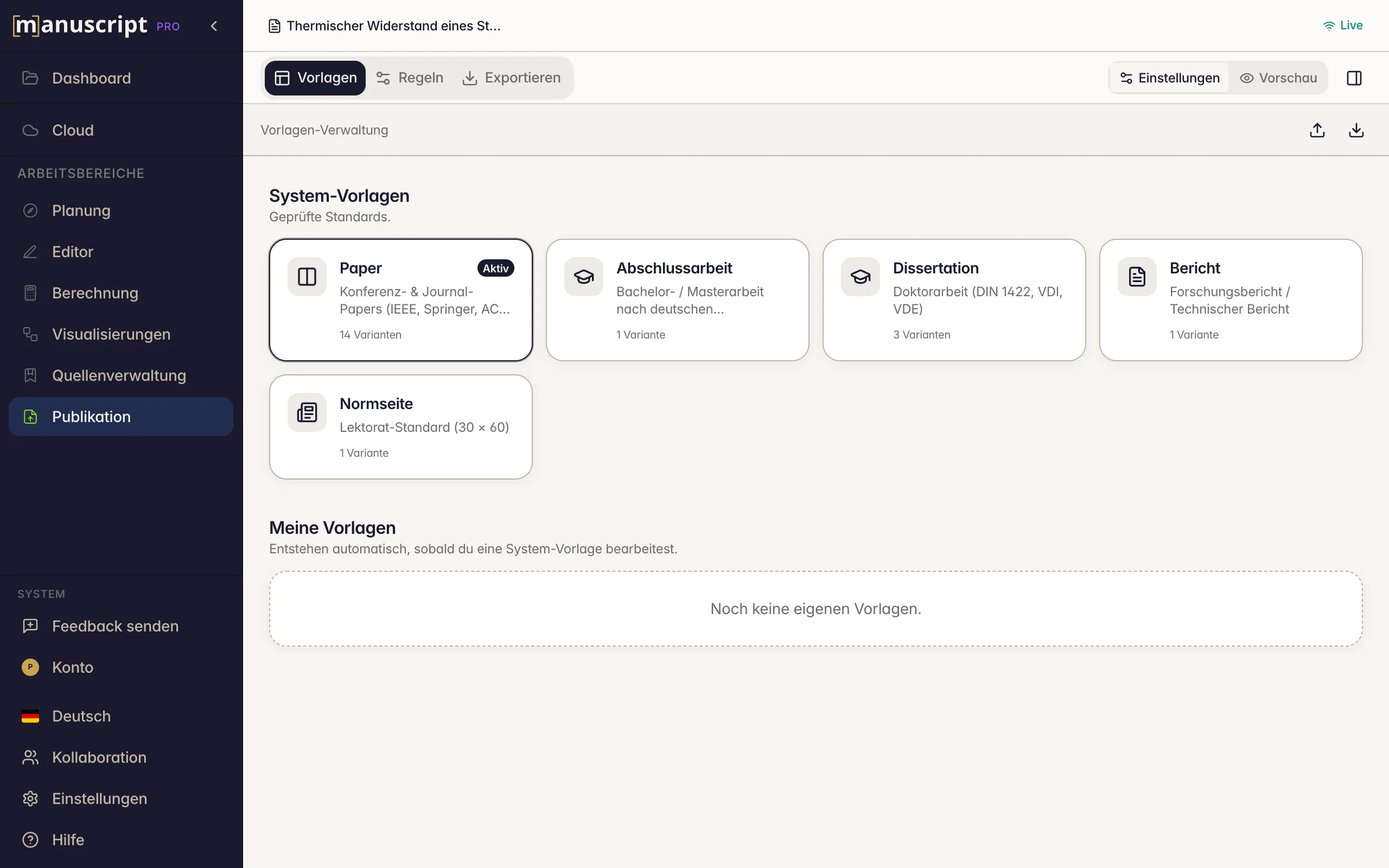The image size is (1389, 868).
Task: Select the Publikation workspace
Action: (121, 417)
